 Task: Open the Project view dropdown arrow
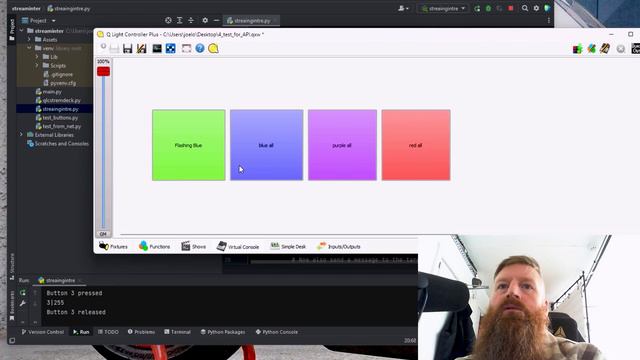tap(53, 20)
